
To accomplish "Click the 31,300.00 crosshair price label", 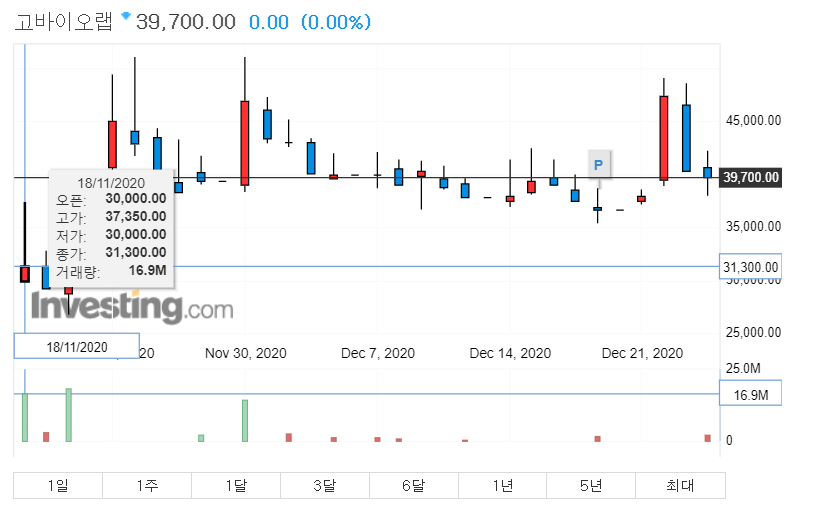I will click(750, 267).
